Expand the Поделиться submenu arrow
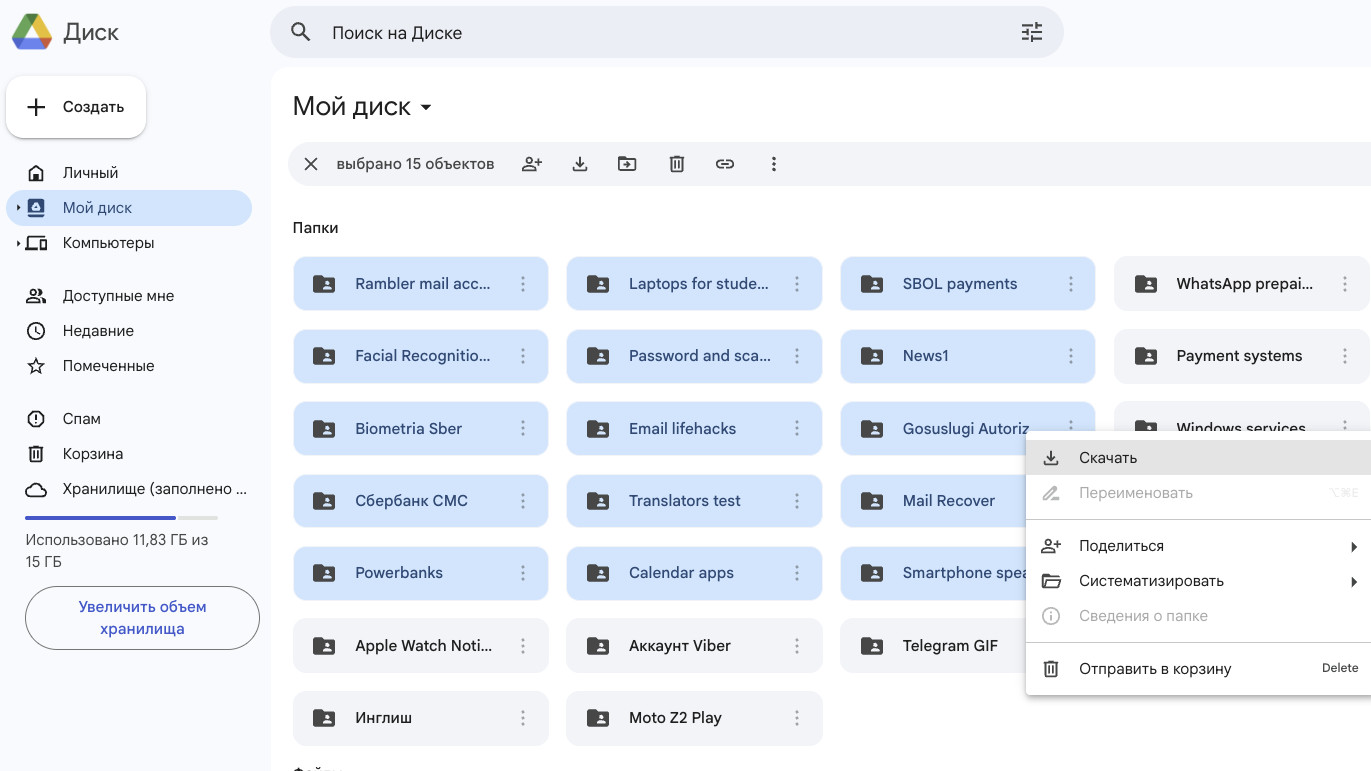The height and width of the screenshot is (771, 1371). pyautogui.click(x=1354, y=547)
